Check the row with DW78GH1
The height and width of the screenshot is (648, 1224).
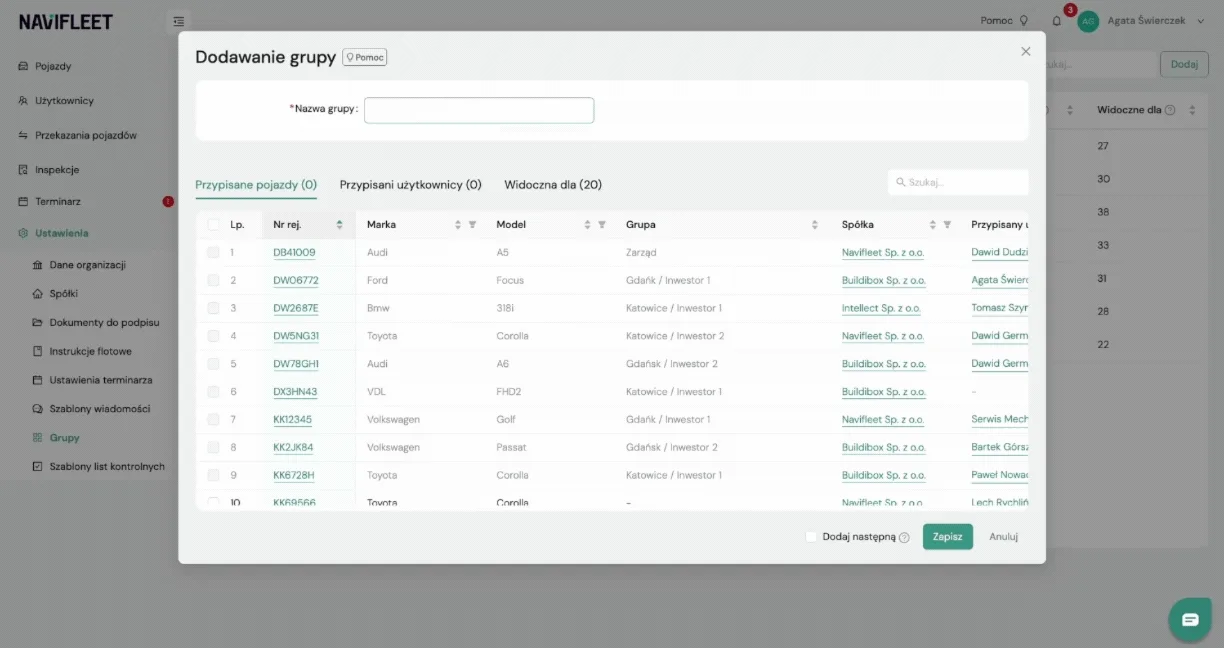tap(213, 364)
